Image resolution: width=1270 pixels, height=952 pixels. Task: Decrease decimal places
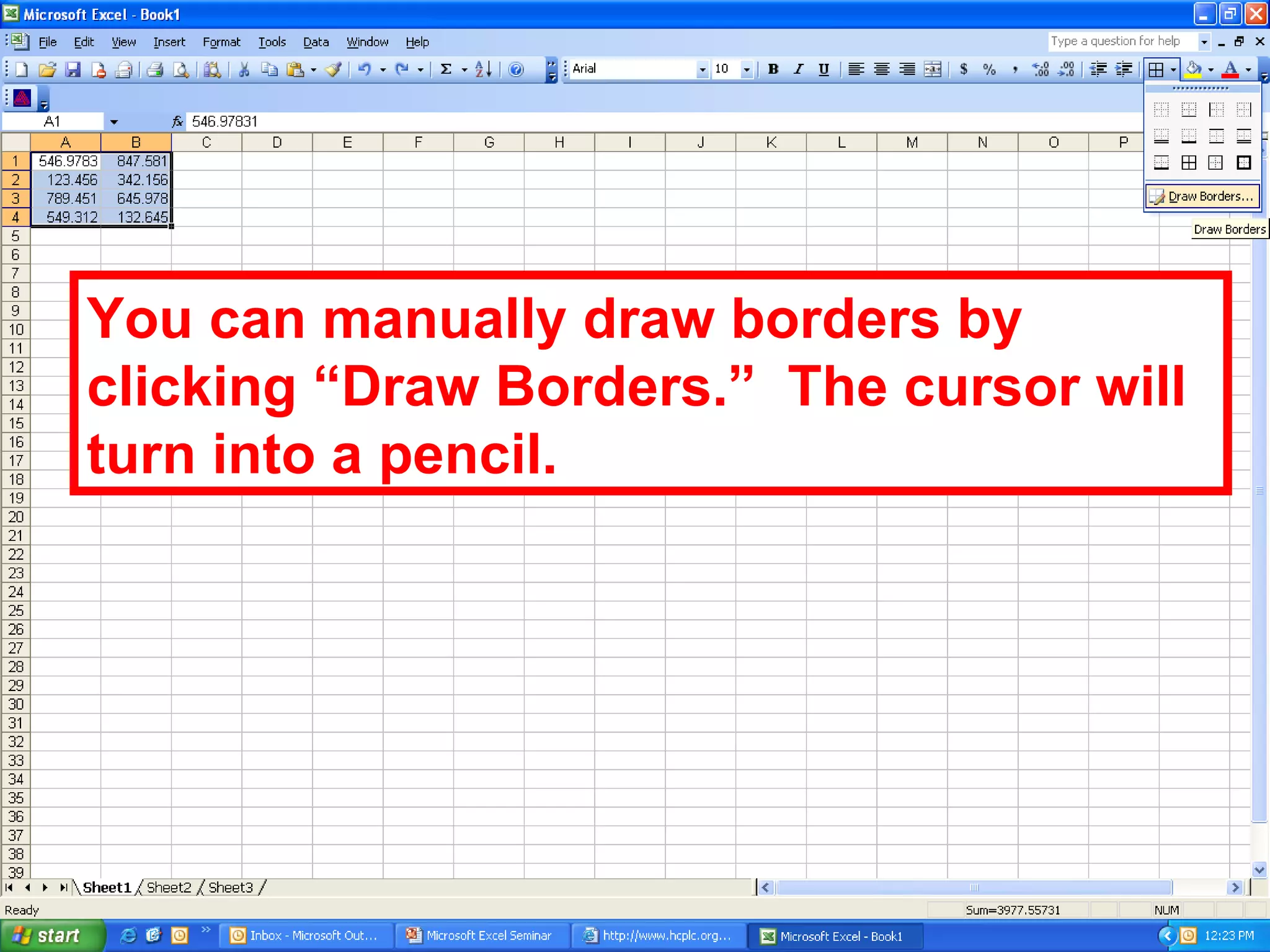pos(1066,69)
